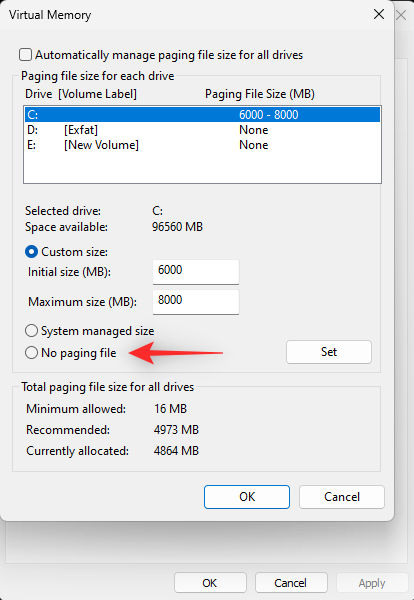Click the Currently allocated 4864 MB value
This screenshot has height=600, width=414.
click(x=176, y=451)
